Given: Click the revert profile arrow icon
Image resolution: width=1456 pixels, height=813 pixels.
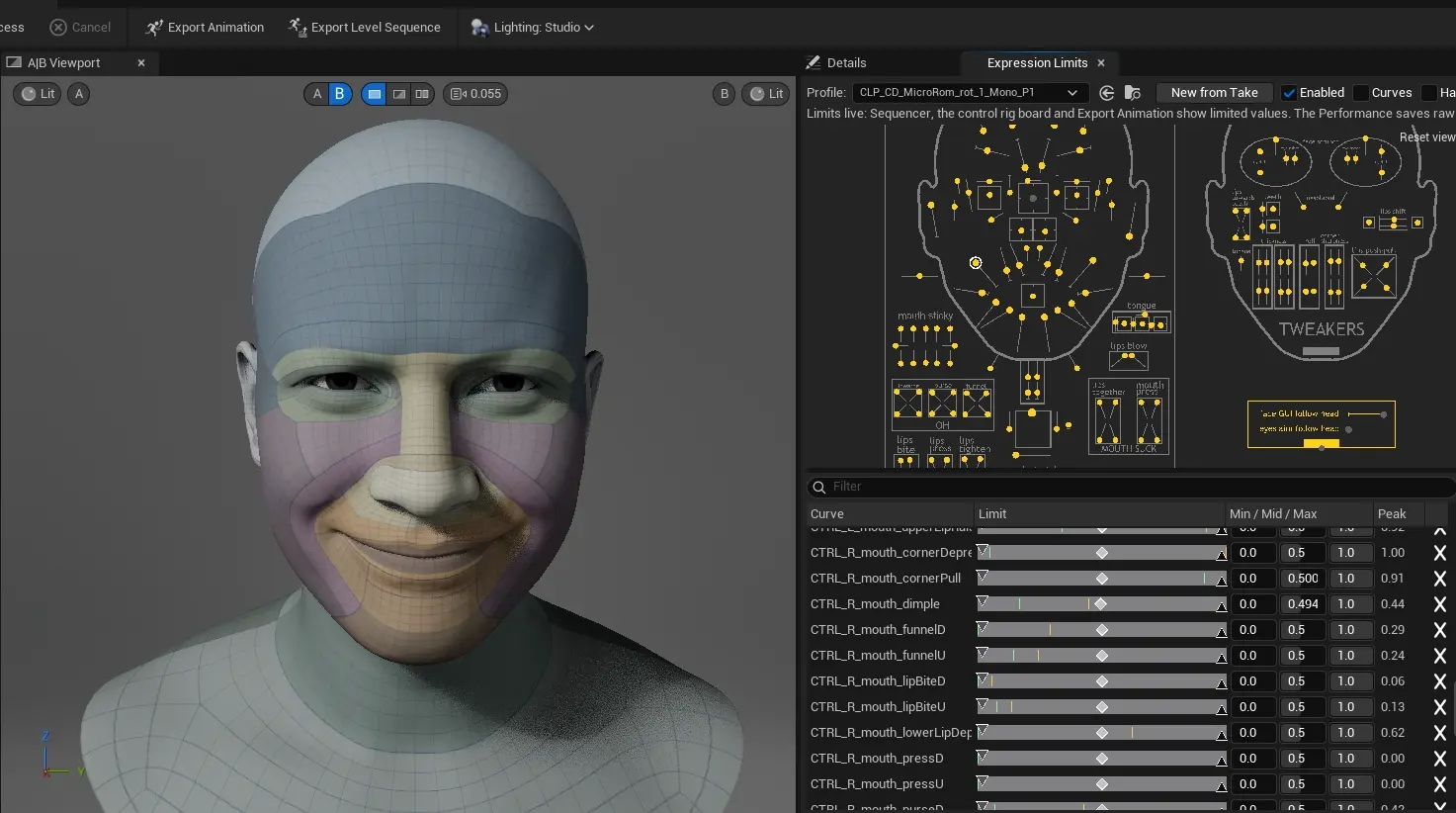Looking at the screenshot, I should [1107, 93].
